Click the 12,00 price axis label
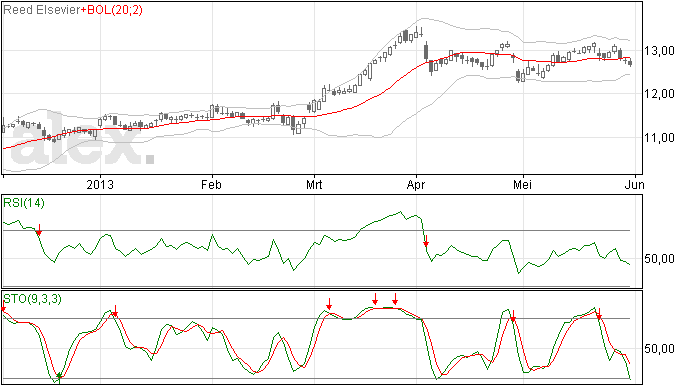The image size is (690, 387). [659, 94]
